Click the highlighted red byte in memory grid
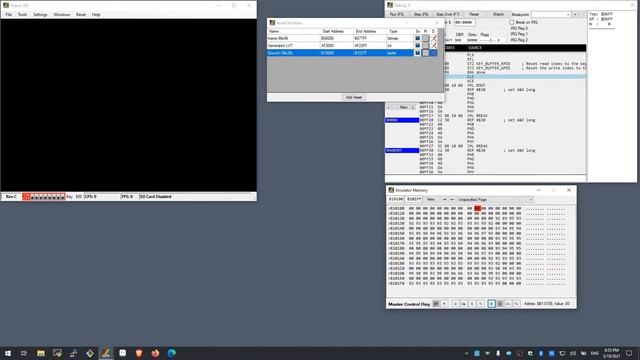 (477, 209)
